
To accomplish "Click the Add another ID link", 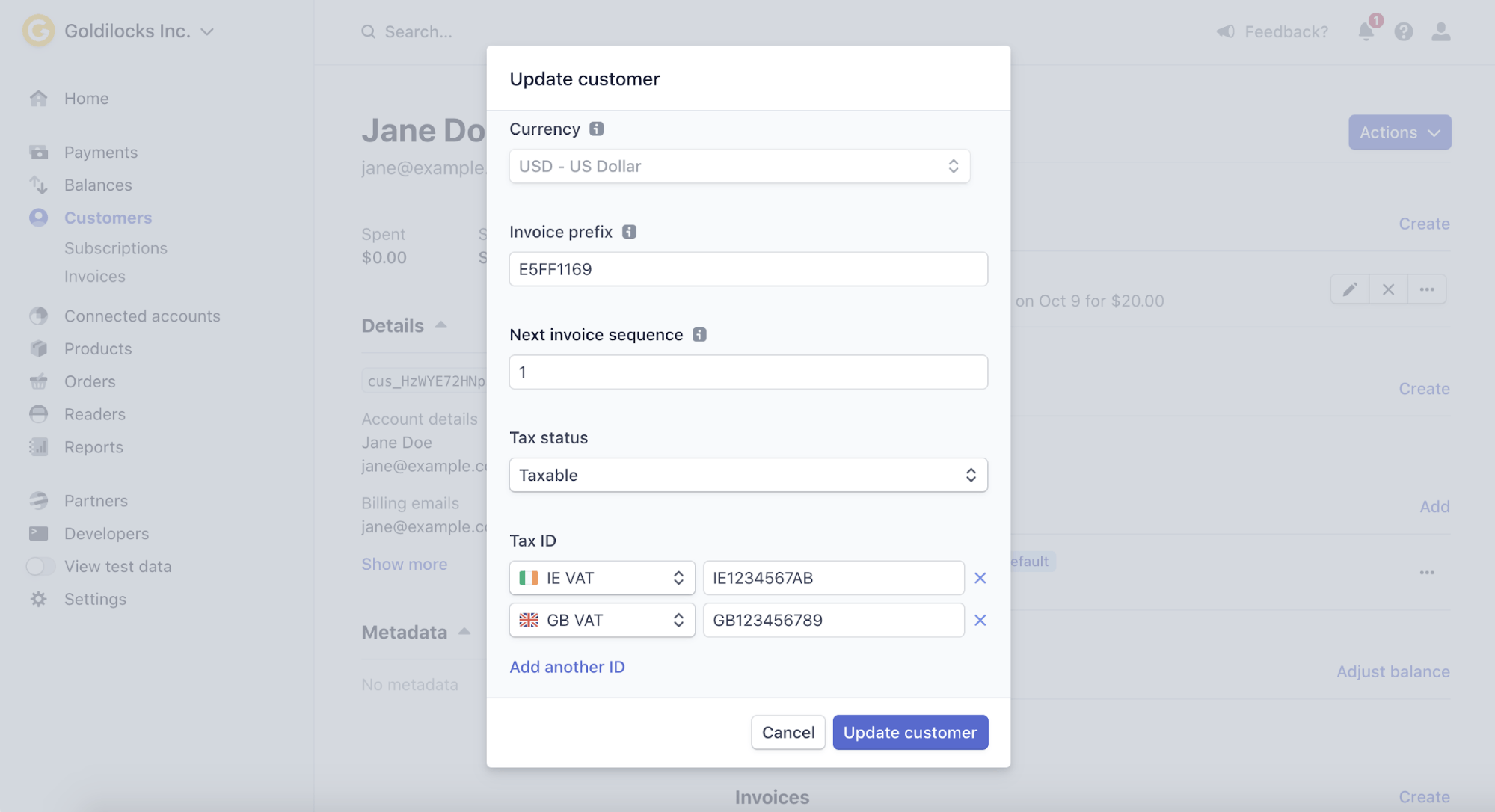I will (567, 666).
